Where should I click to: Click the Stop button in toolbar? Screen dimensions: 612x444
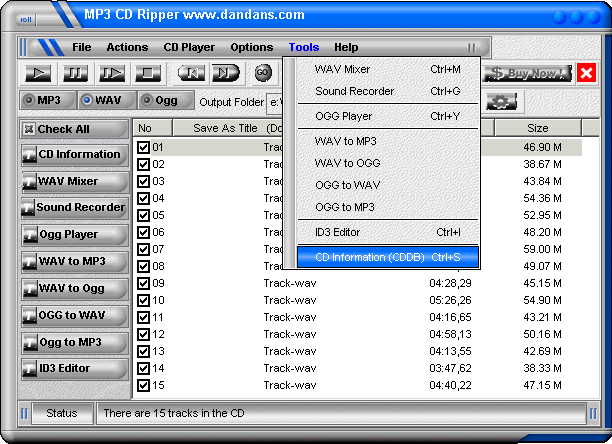click(x=148, y=73)
